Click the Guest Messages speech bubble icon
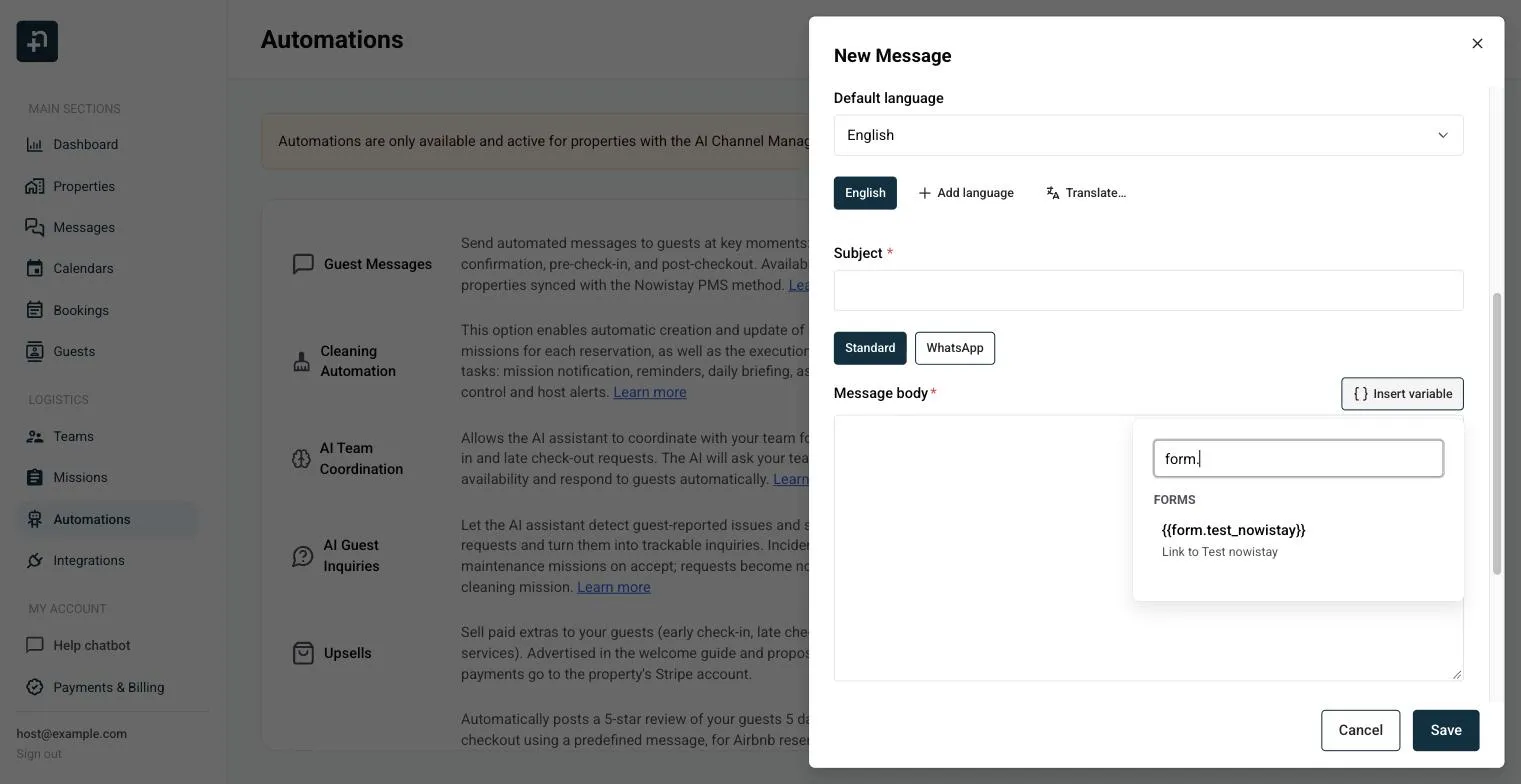1521x784 pixels. point(303,264)
